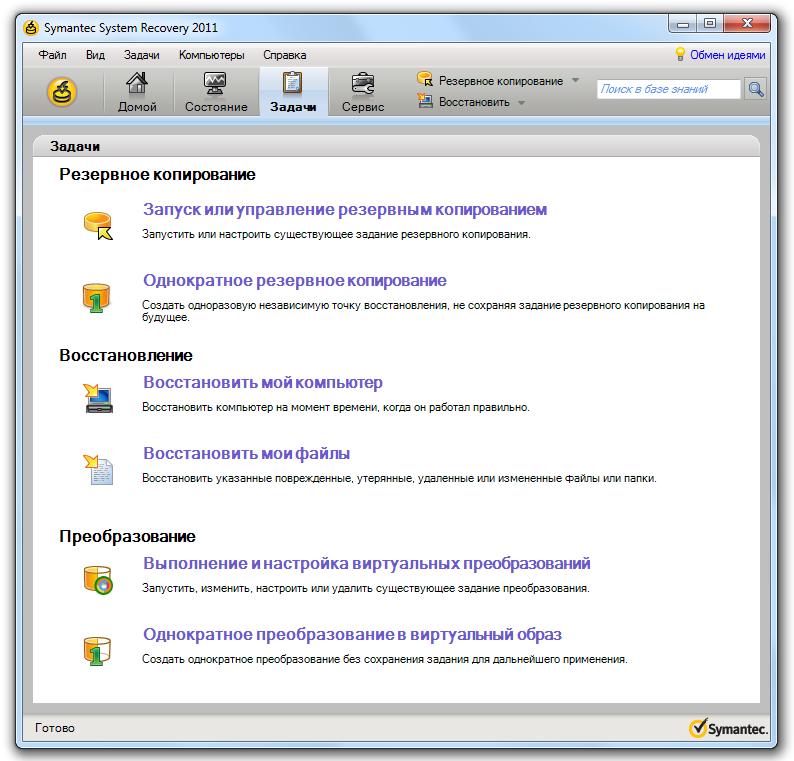The width and height of the screenshot is (794, 761).
Task: Switch to the Состояние status view
Action: pos(216,92)
